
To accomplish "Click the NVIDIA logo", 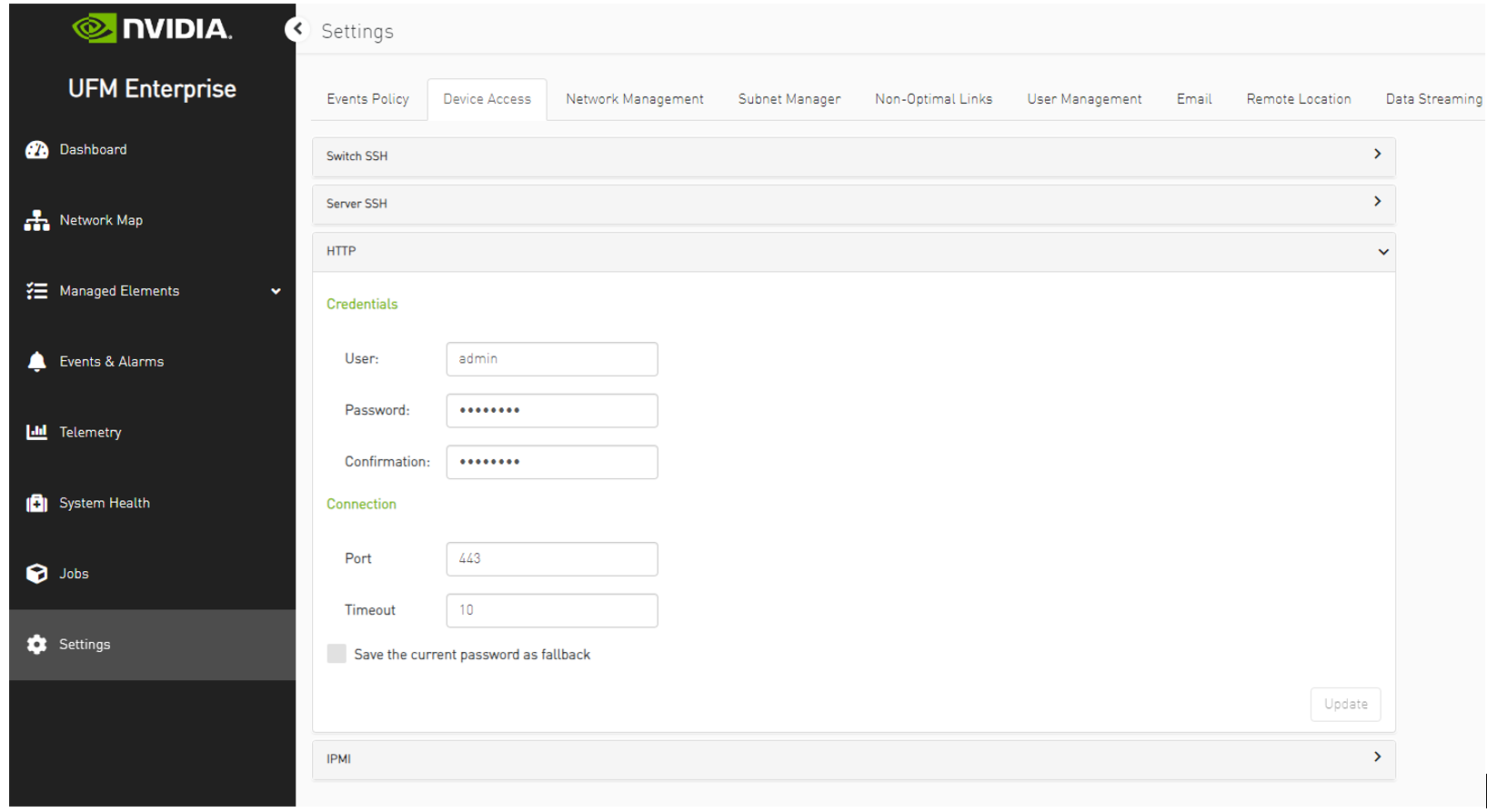I will tap(152, 28).
